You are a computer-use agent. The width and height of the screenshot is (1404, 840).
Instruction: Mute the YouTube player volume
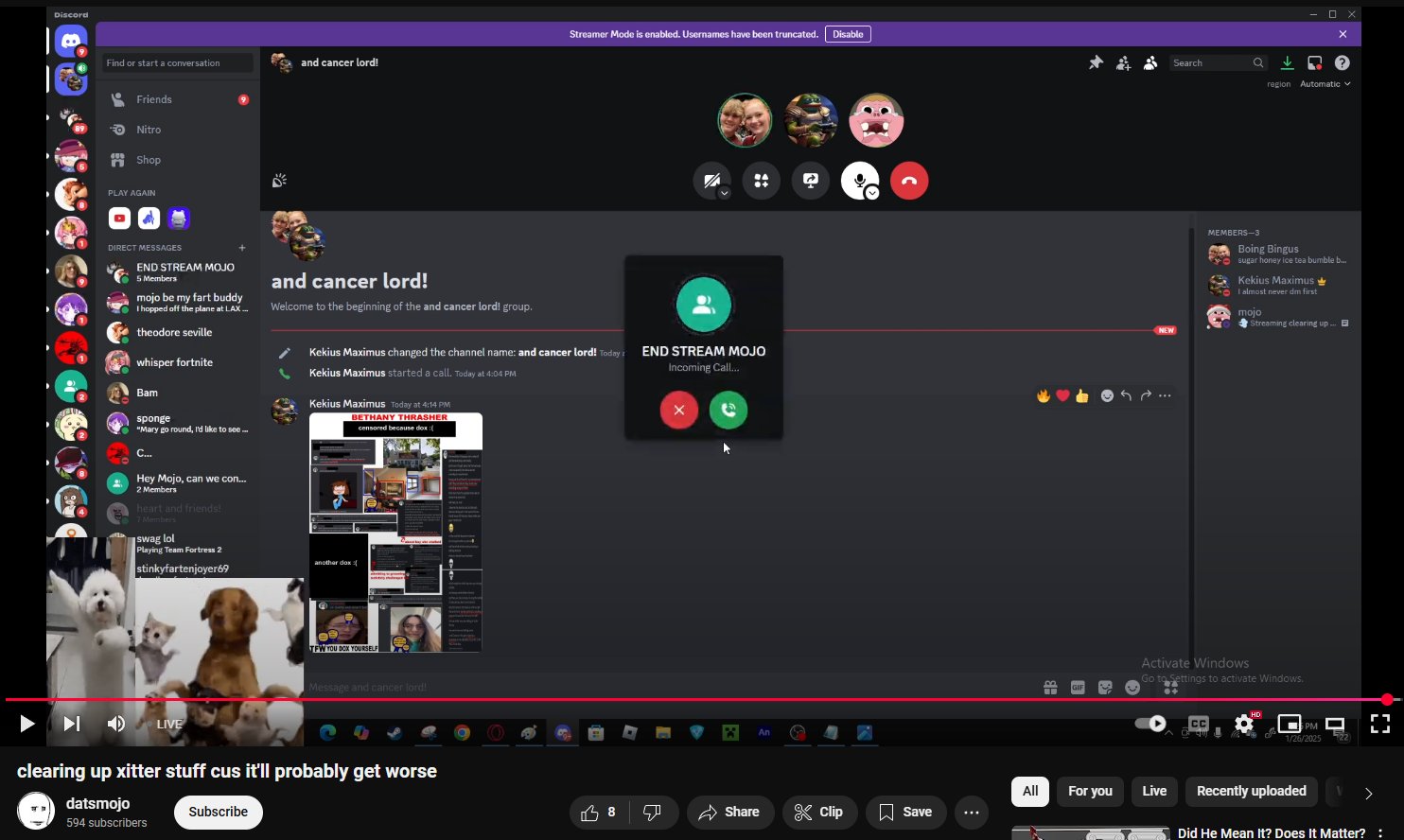pos(116,724)
